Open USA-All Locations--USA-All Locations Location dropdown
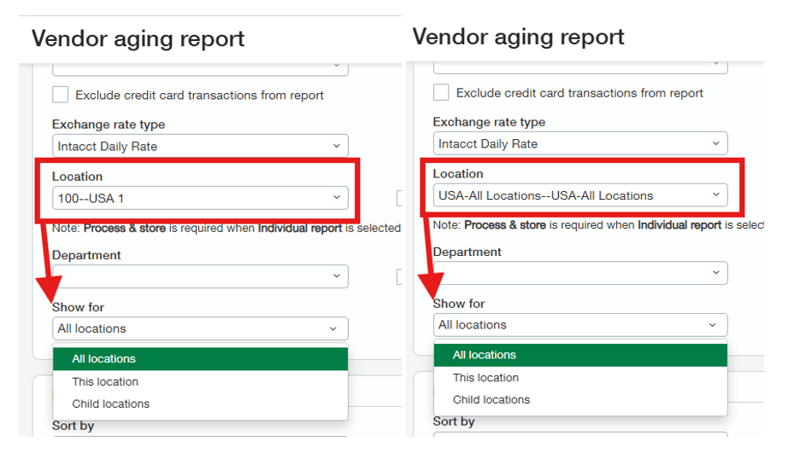 (x=570, y=195)
